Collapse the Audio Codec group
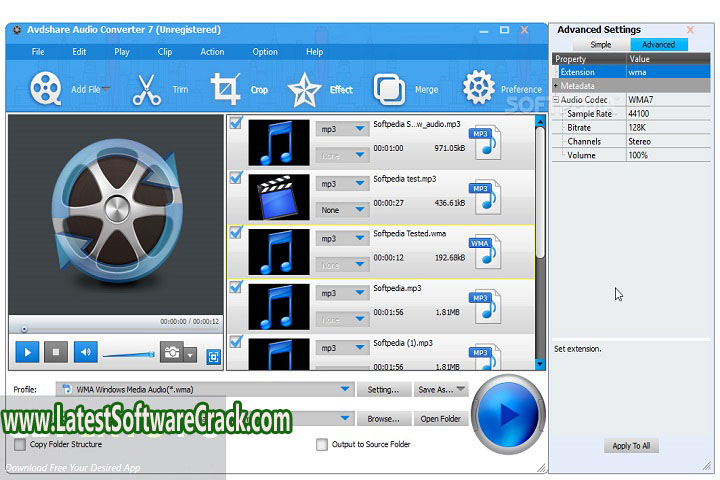The height and width of the screenshot is (480, 720). tap(556, 100)
